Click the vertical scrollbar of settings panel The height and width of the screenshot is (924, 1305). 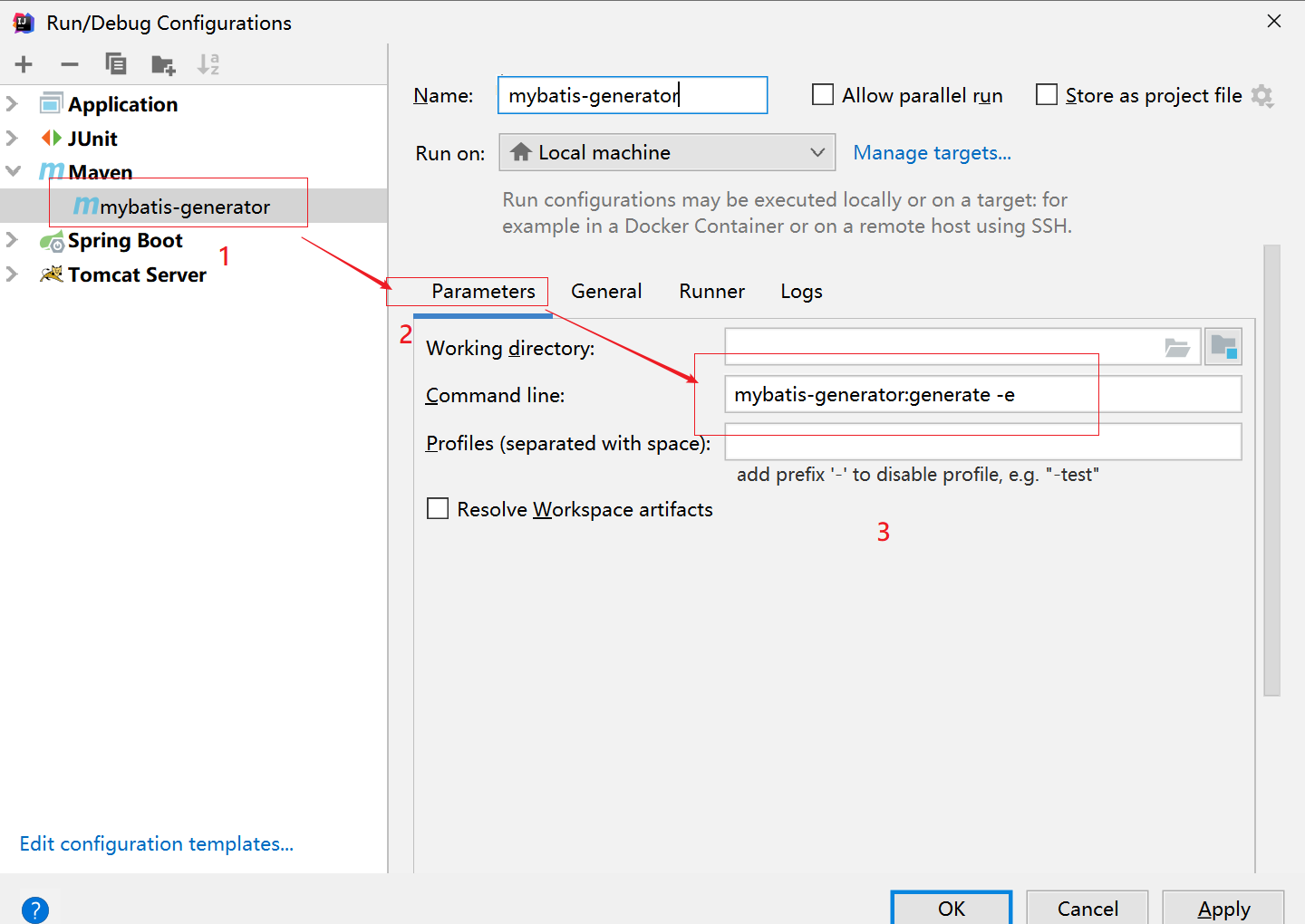1272,470
